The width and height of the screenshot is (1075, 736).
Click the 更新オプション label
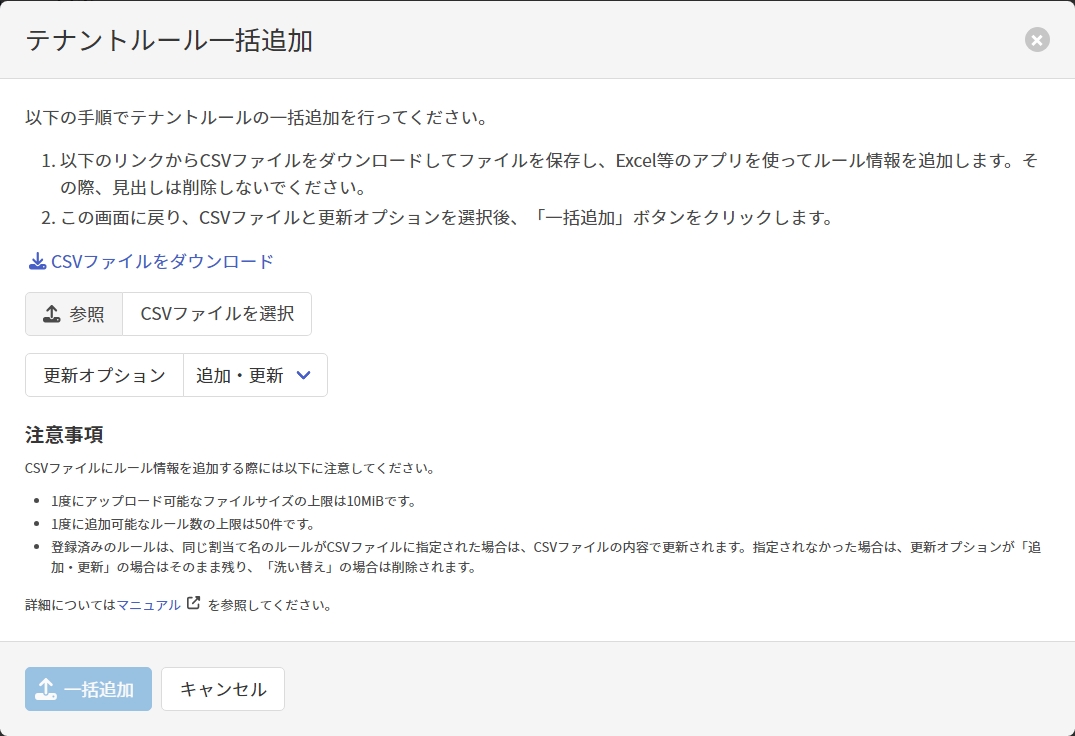pos(104,375)
